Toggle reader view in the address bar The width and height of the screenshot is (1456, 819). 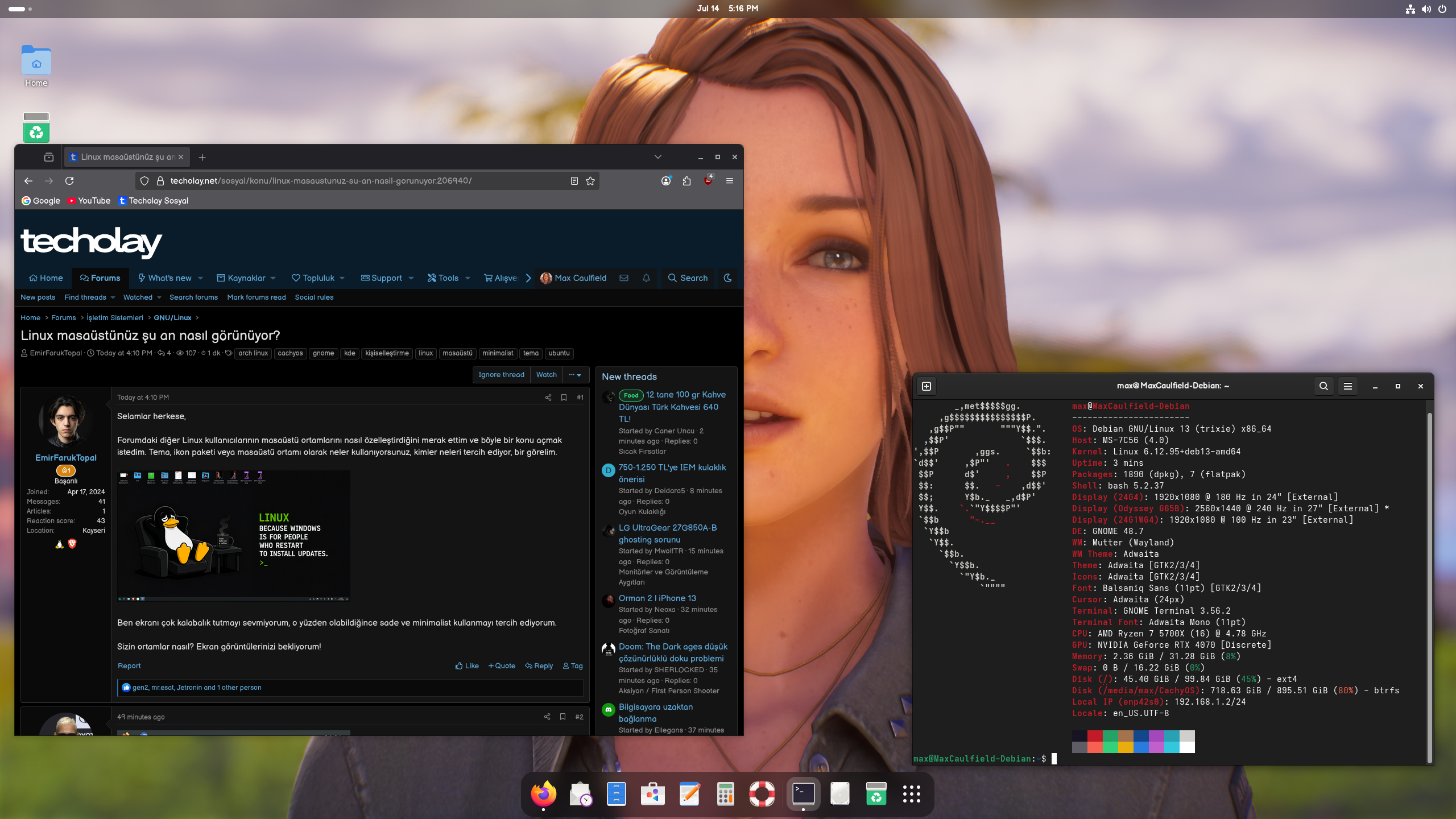(x=574, y=181)
